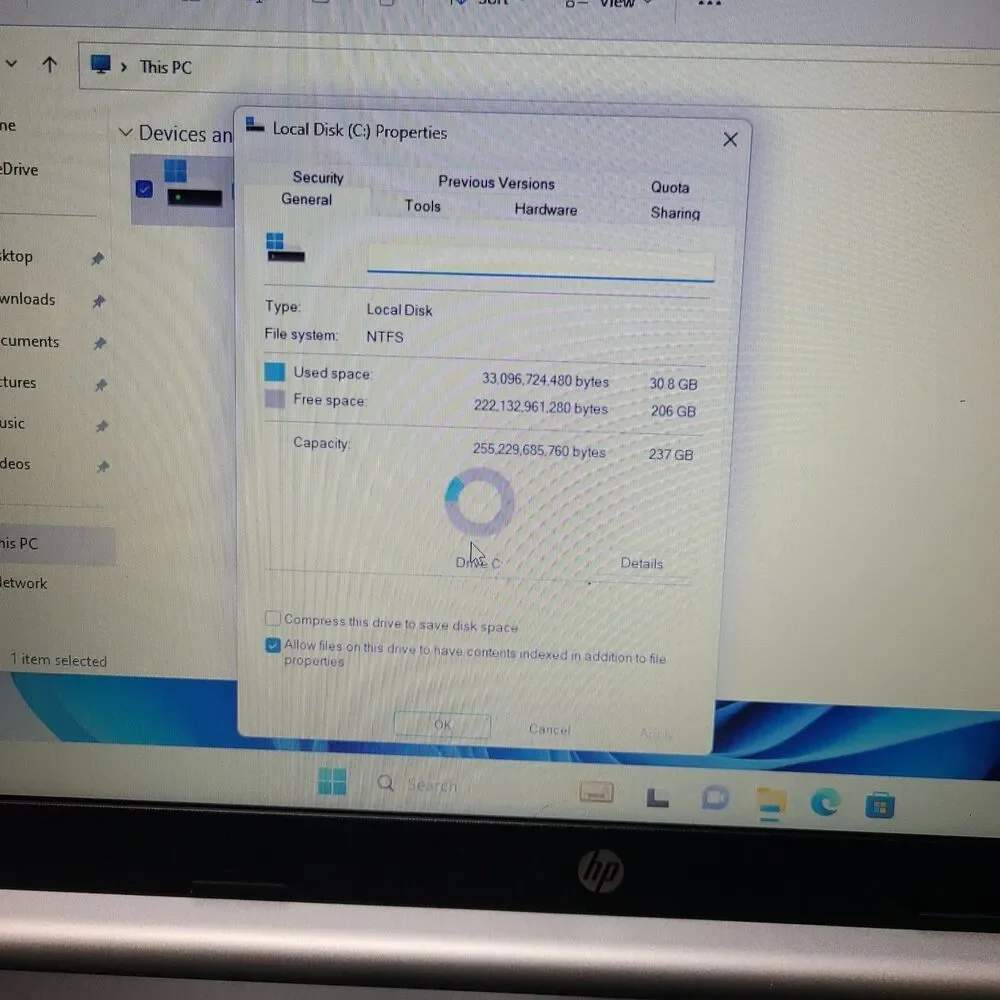This screenshot has height=1000, width=1000.
Task: Click This PC in the address bar
Action: point(165,67)
